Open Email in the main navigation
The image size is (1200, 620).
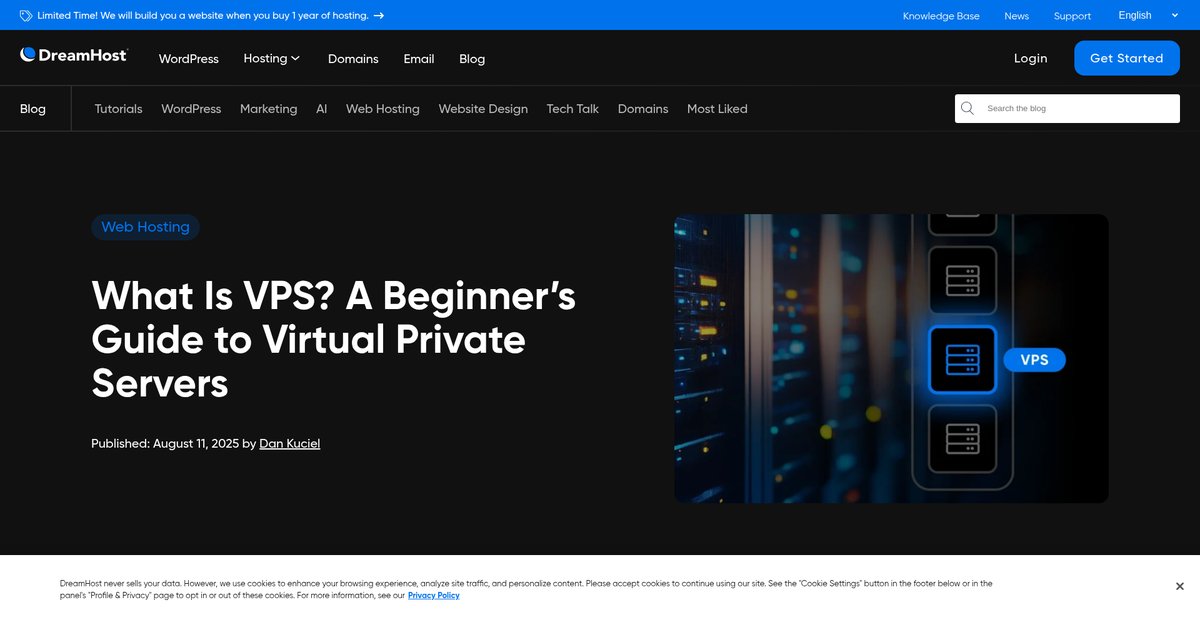click(x=419, y=59)
